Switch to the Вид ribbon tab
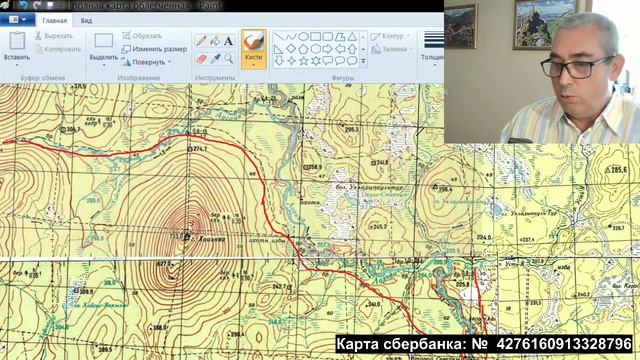The image size is (640, 360). [x=86, y=20]
